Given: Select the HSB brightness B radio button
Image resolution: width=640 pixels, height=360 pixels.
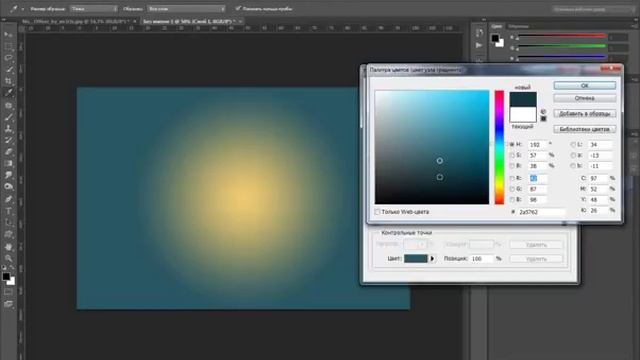Looking at the screenshot, I should 512,166.
